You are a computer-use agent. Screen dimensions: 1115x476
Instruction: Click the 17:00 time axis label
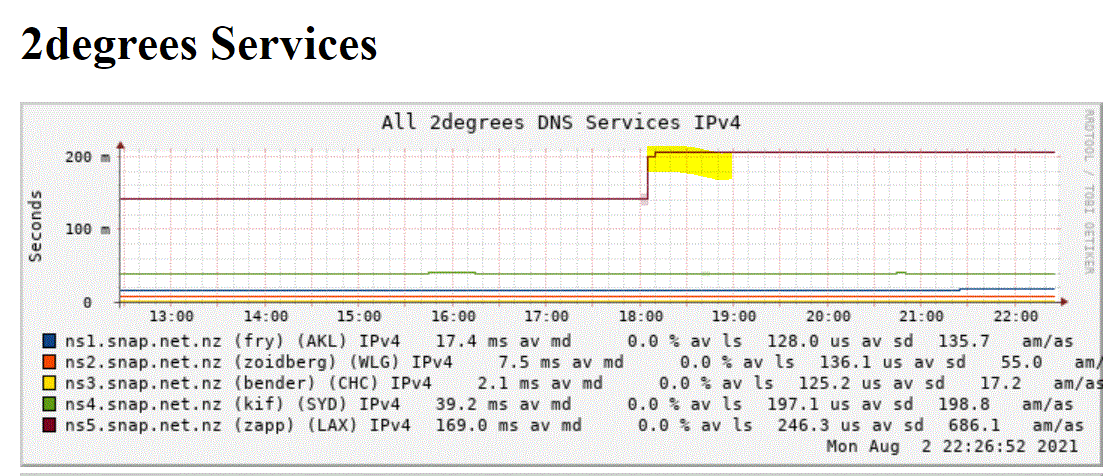pyautogui.click(x=547, y=316)
